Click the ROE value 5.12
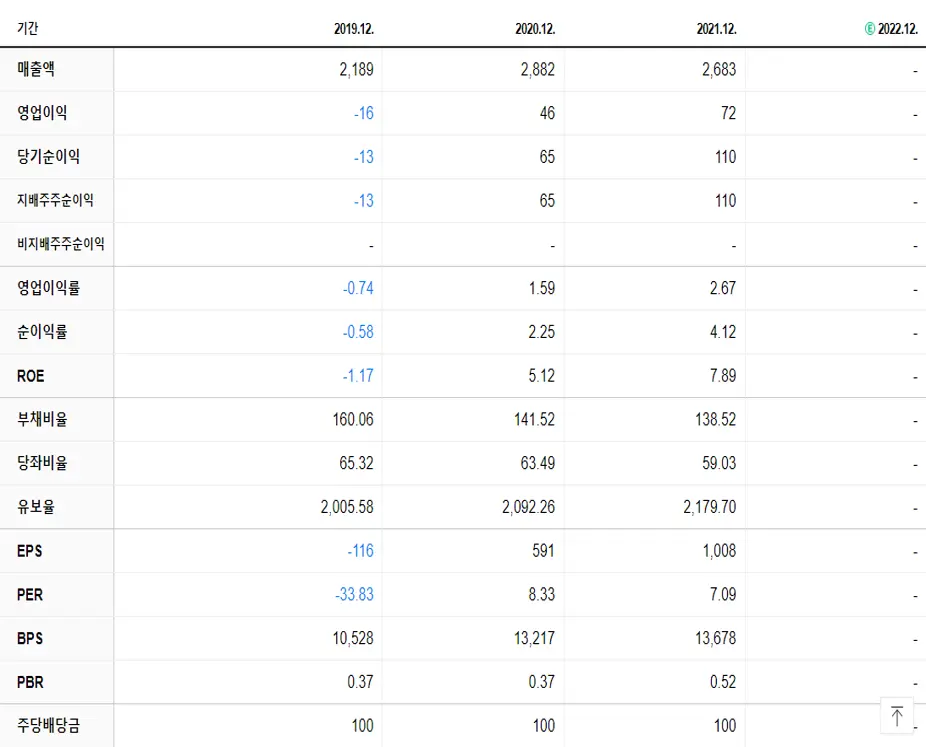Viewport: 926px width, 747px height. (542, 376)
